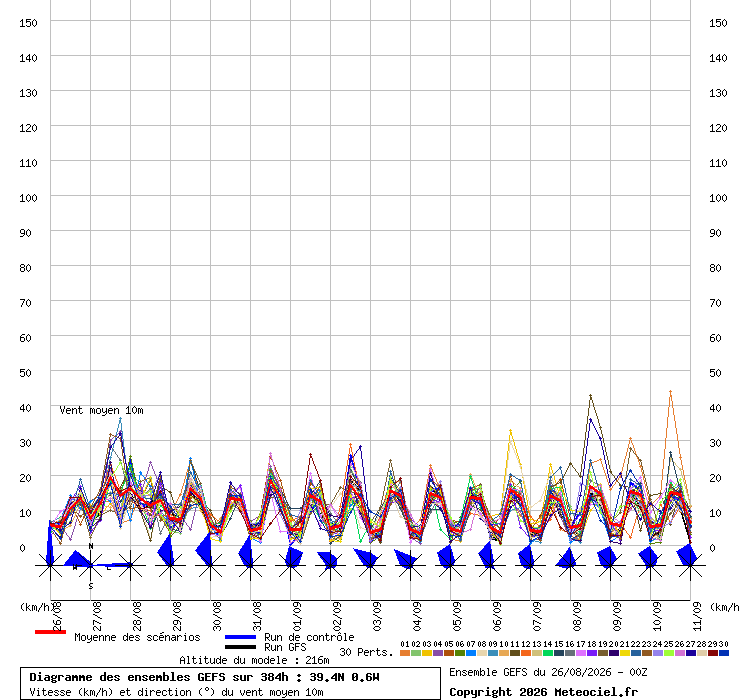Click the 'Run de contrôle' legend label

(x=309, y=637)
